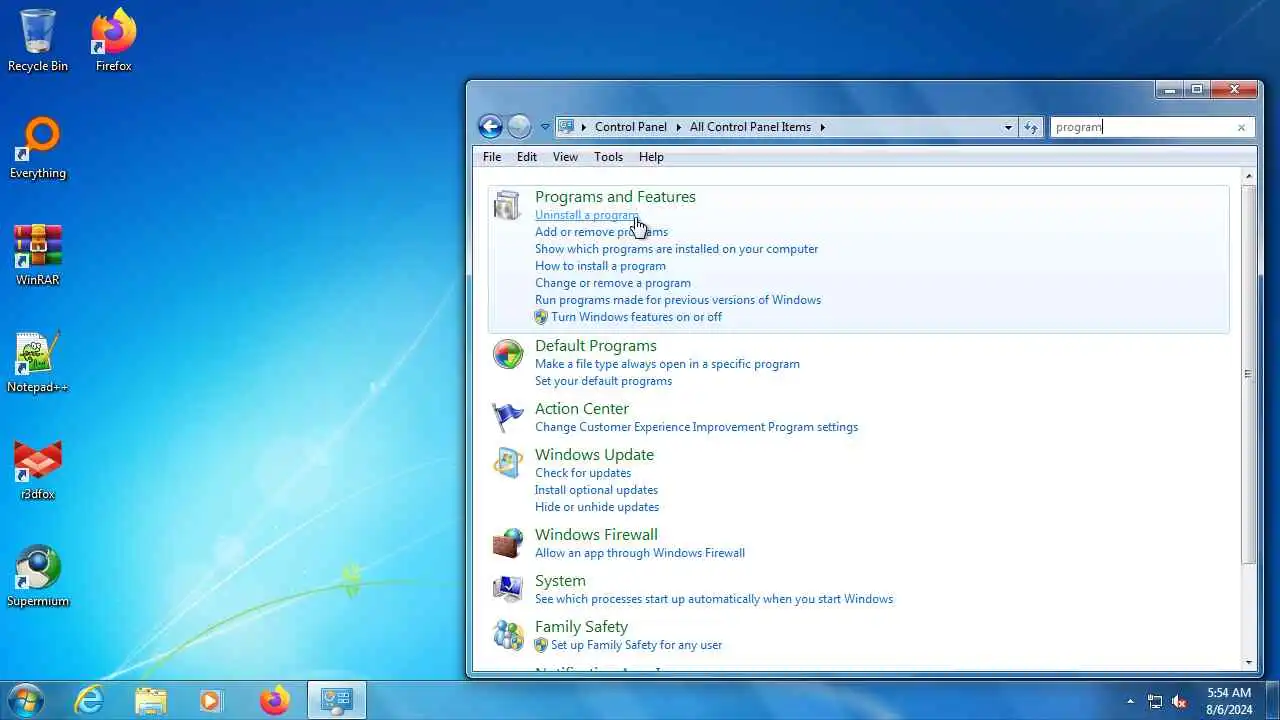This screenshot has width=1280, height=720.
Task: Click the muted volume tray icon
Action: click(1179, 701)
